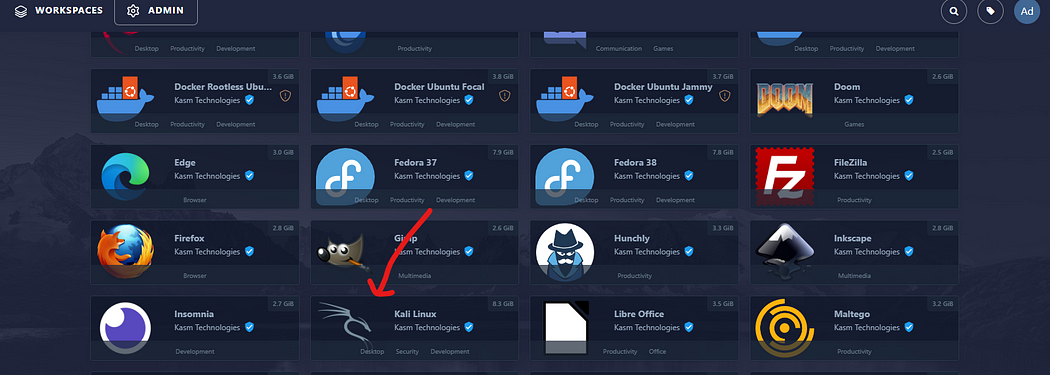Click the Insomnia purple circle logo
The height and width of the screenshot is (375, 1050).
125,328
